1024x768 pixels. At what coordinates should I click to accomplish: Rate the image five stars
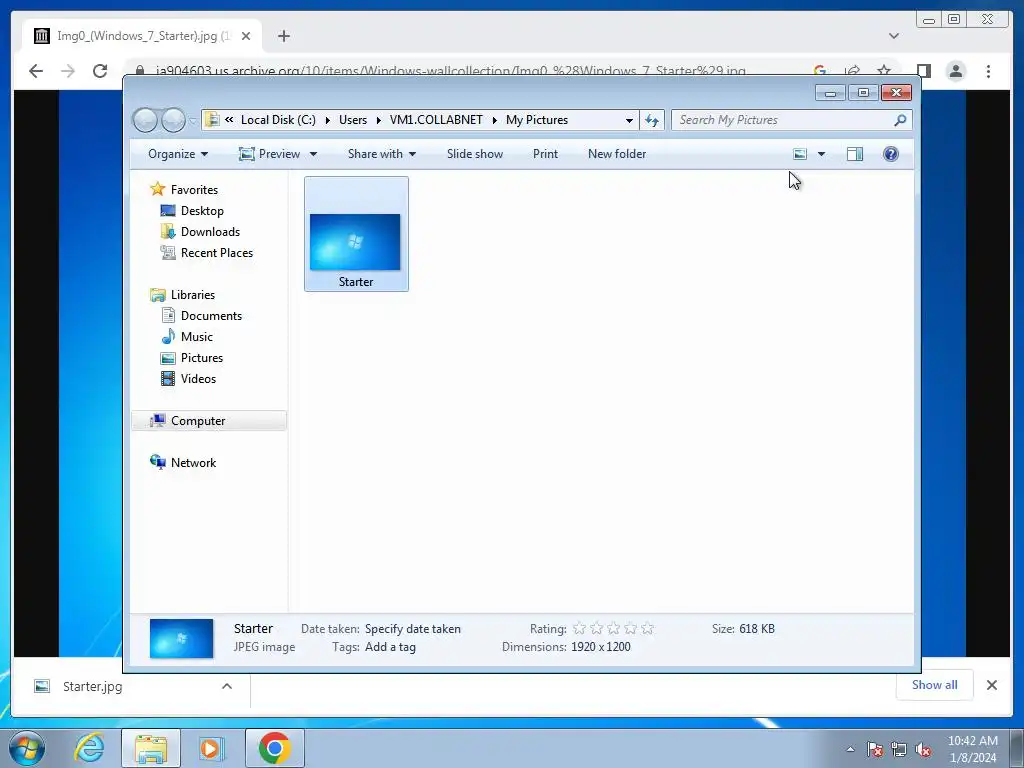point(647,628)
